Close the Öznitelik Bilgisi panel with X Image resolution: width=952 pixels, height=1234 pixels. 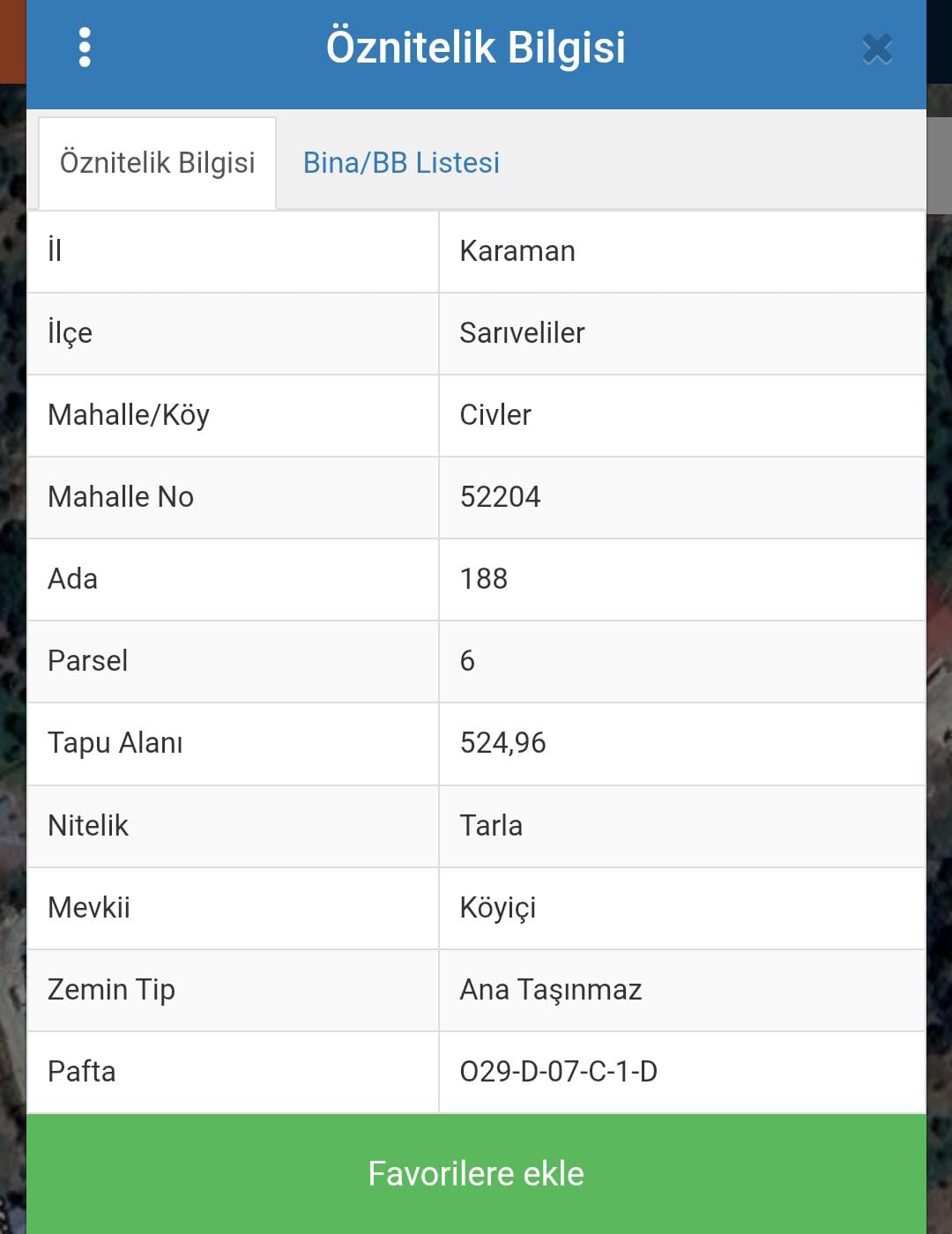click(877, 49)
